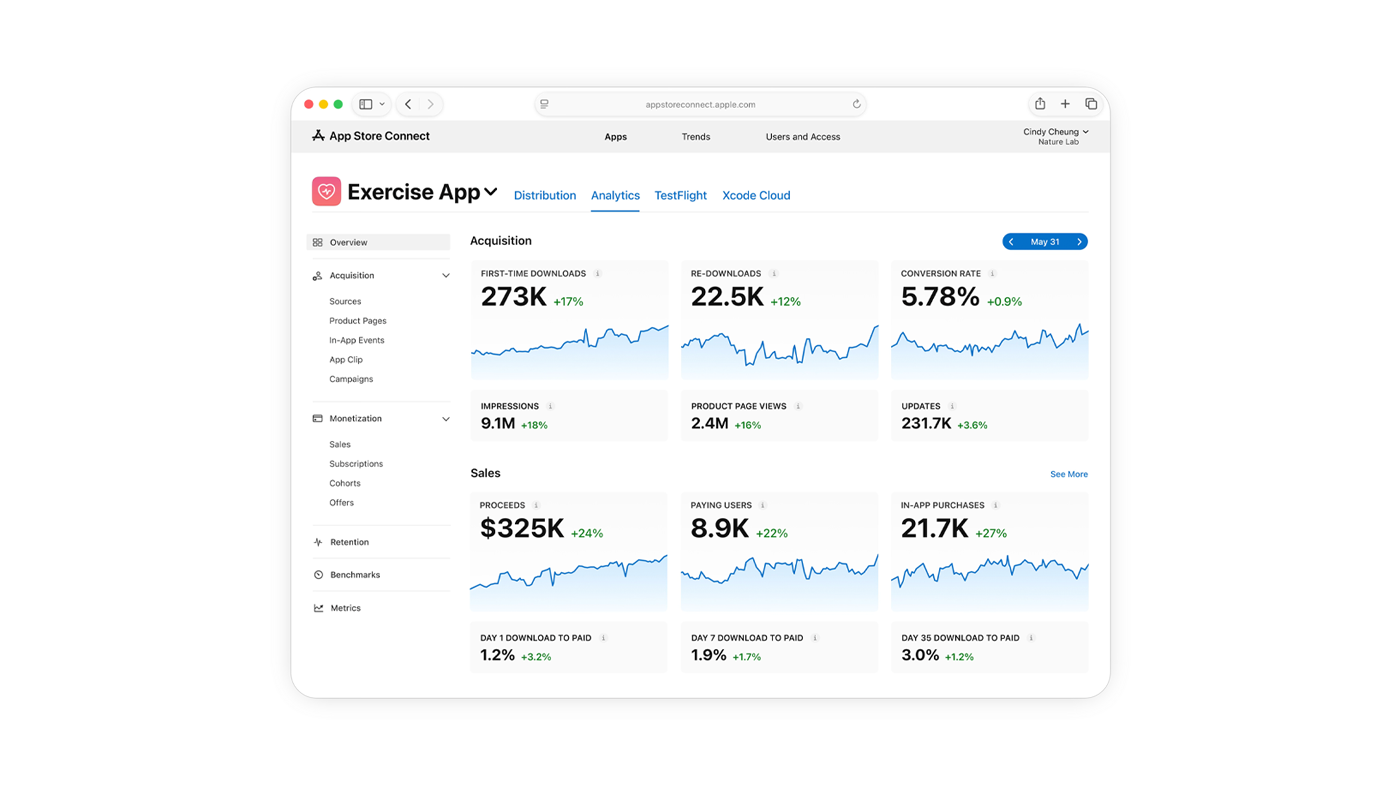The image size is (1400, 787).
Task: Click the Exercise App heart icon
Action: pyautogui.click(x=326, y=191)
